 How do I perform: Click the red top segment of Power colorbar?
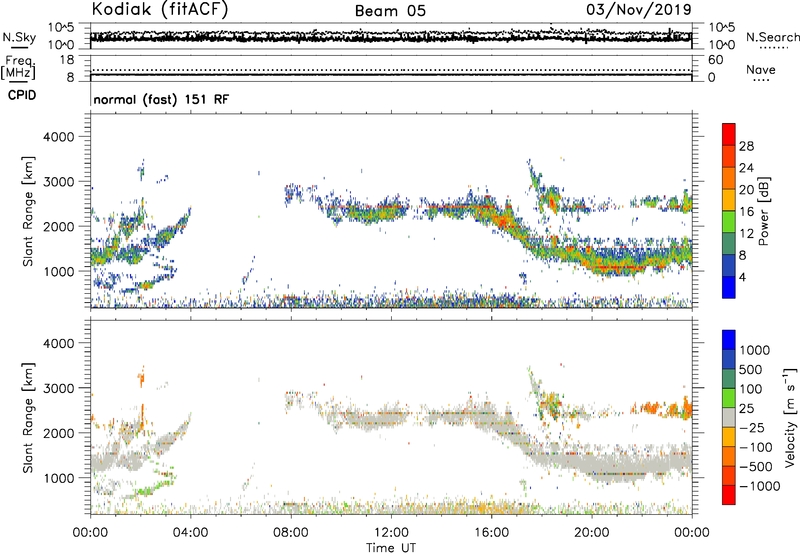[x=729, y=135]
